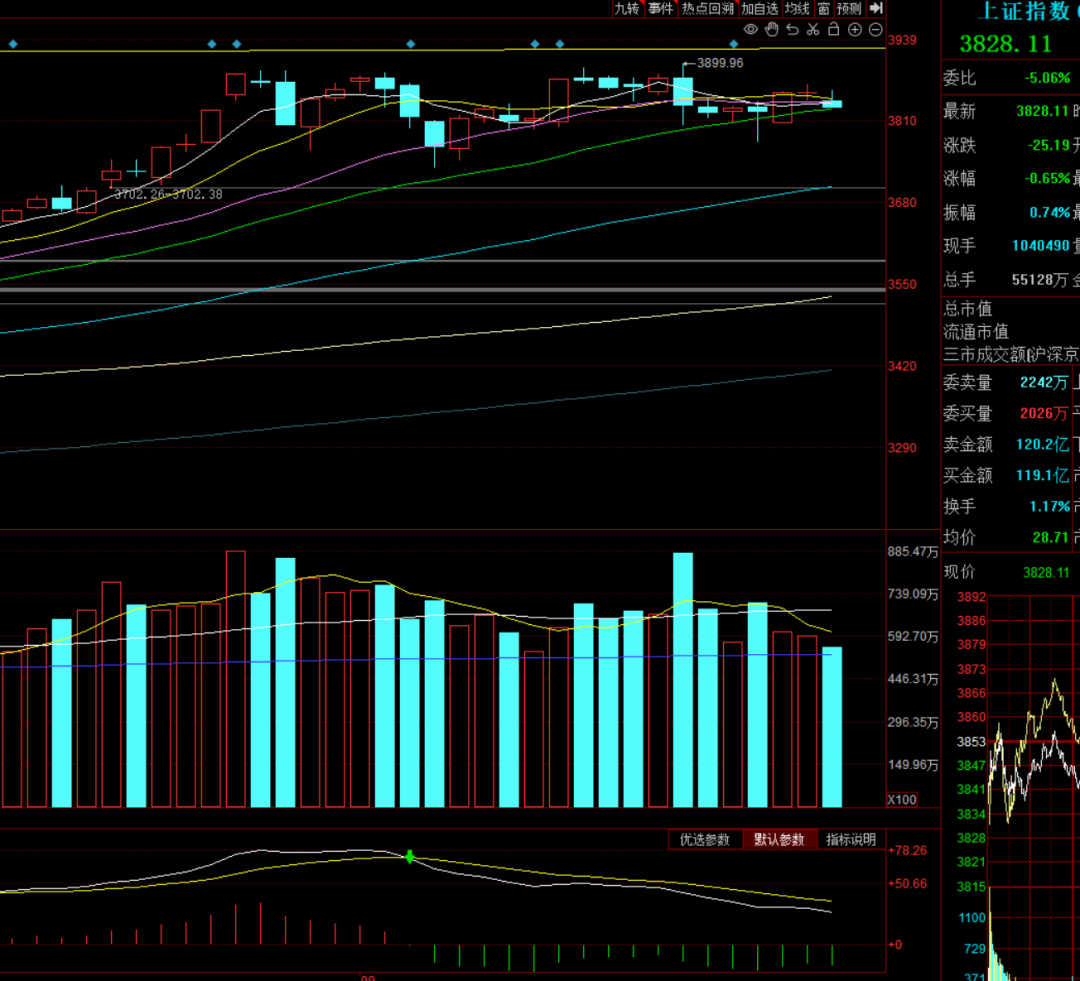This screenshot has width=1080, height=981.
Task: Toggle the eye visibility icon above the chart
Action: click(751, 30)
